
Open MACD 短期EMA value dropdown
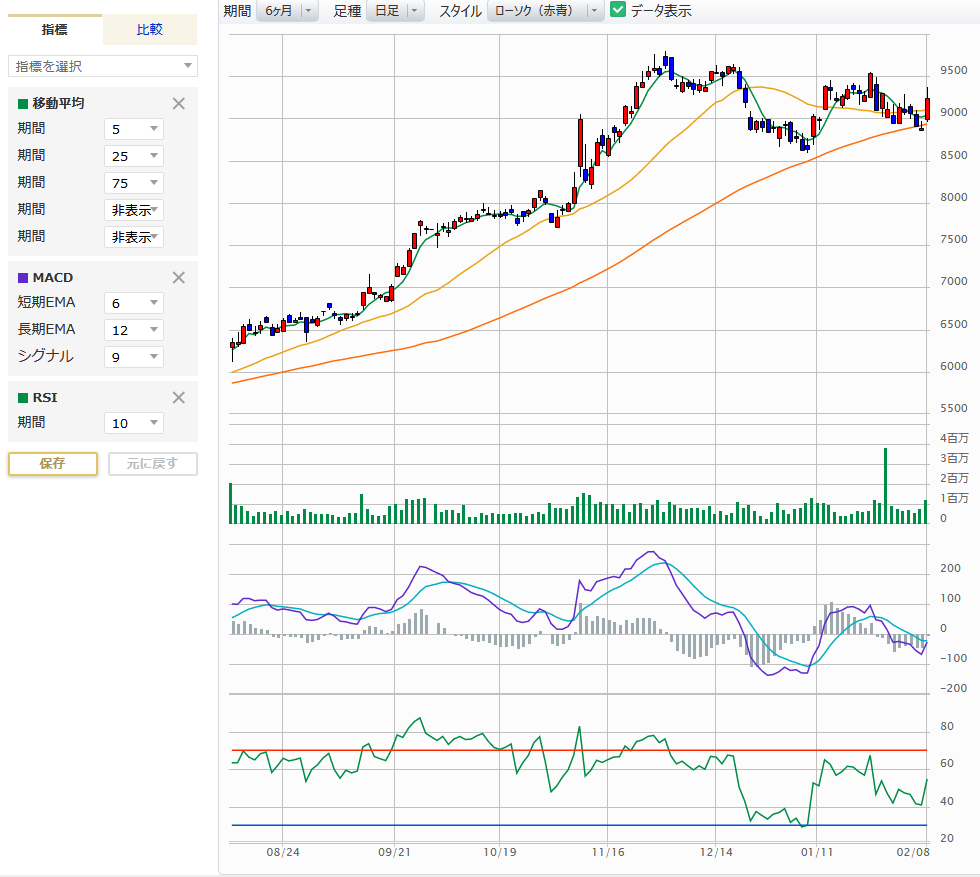pyautogui.click(x=134, y=303)
